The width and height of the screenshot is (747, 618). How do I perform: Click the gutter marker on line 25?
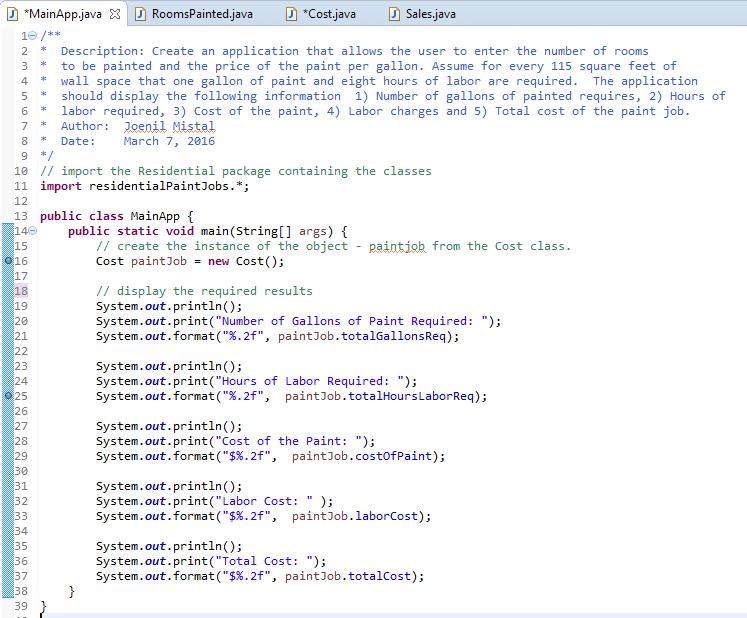[8, 396]
